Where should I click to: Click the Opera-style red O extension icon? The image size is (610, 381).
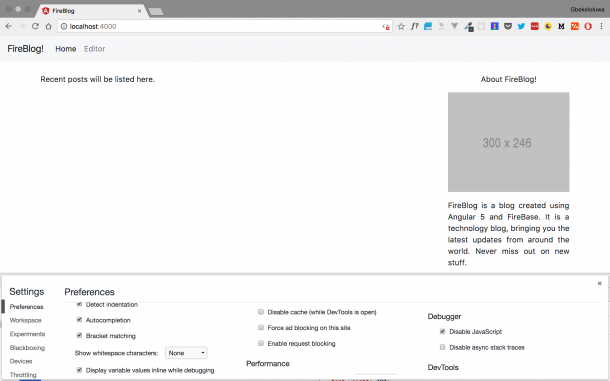pos(588,26)
